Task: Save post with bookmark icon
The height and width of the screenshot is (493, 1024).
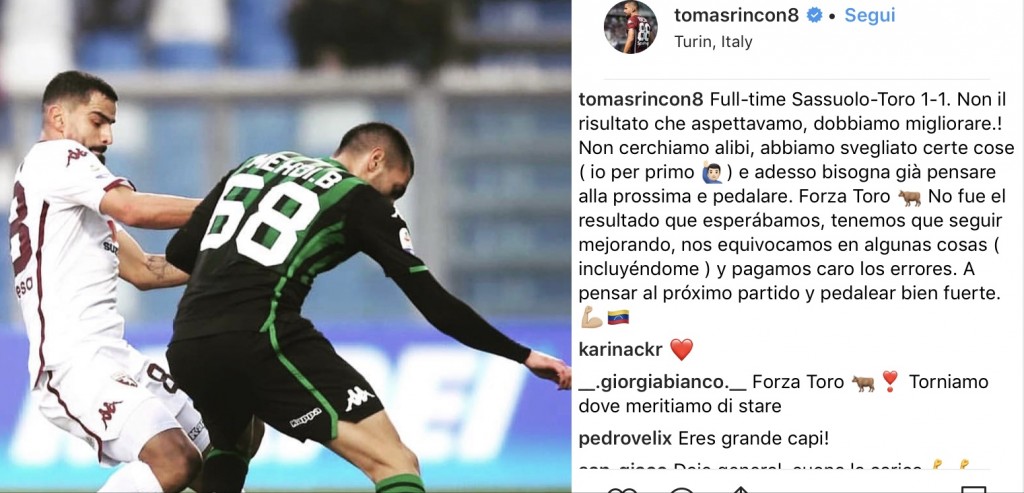Action: pyautogui.click(x=974, y=490)
